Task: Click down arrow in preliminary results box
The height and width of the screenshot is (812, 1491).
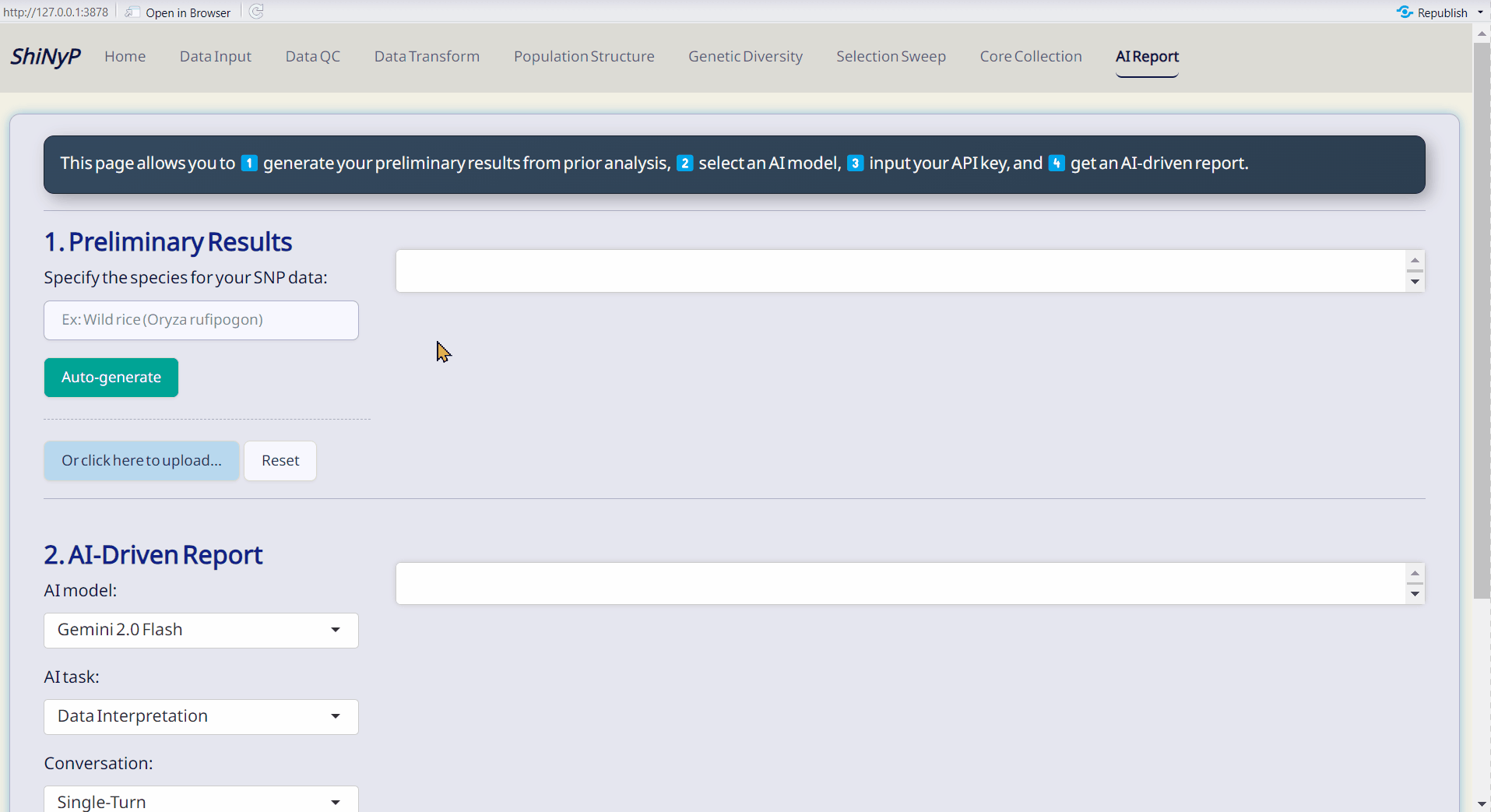Action: coord(1415,282)
